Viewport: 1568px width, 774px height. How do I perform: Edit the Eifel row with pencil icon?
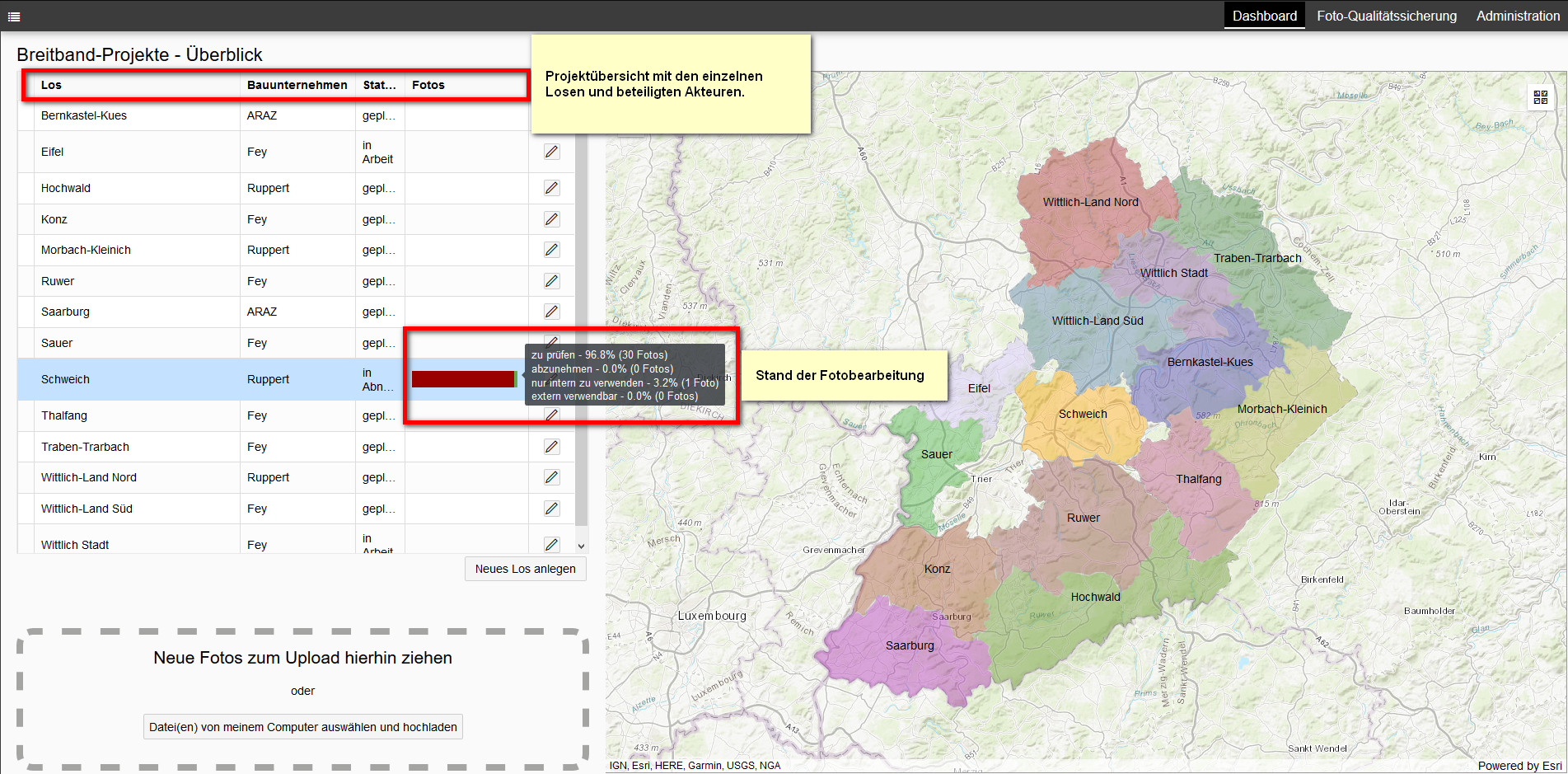click(x=552, y=152)
